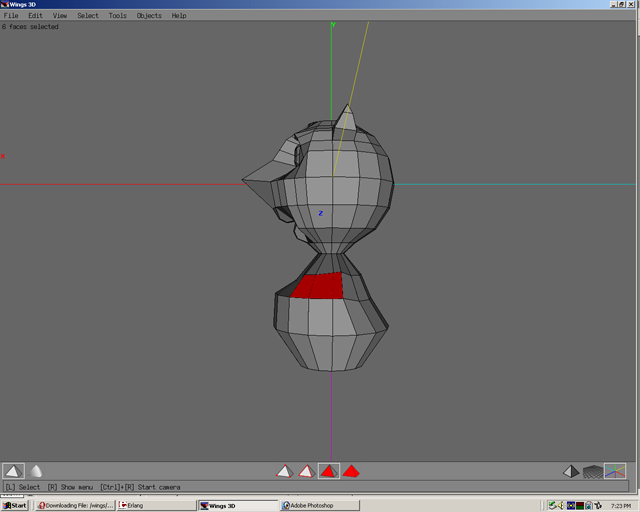Open the File menu
640x512 pixels.
(11, 16)
